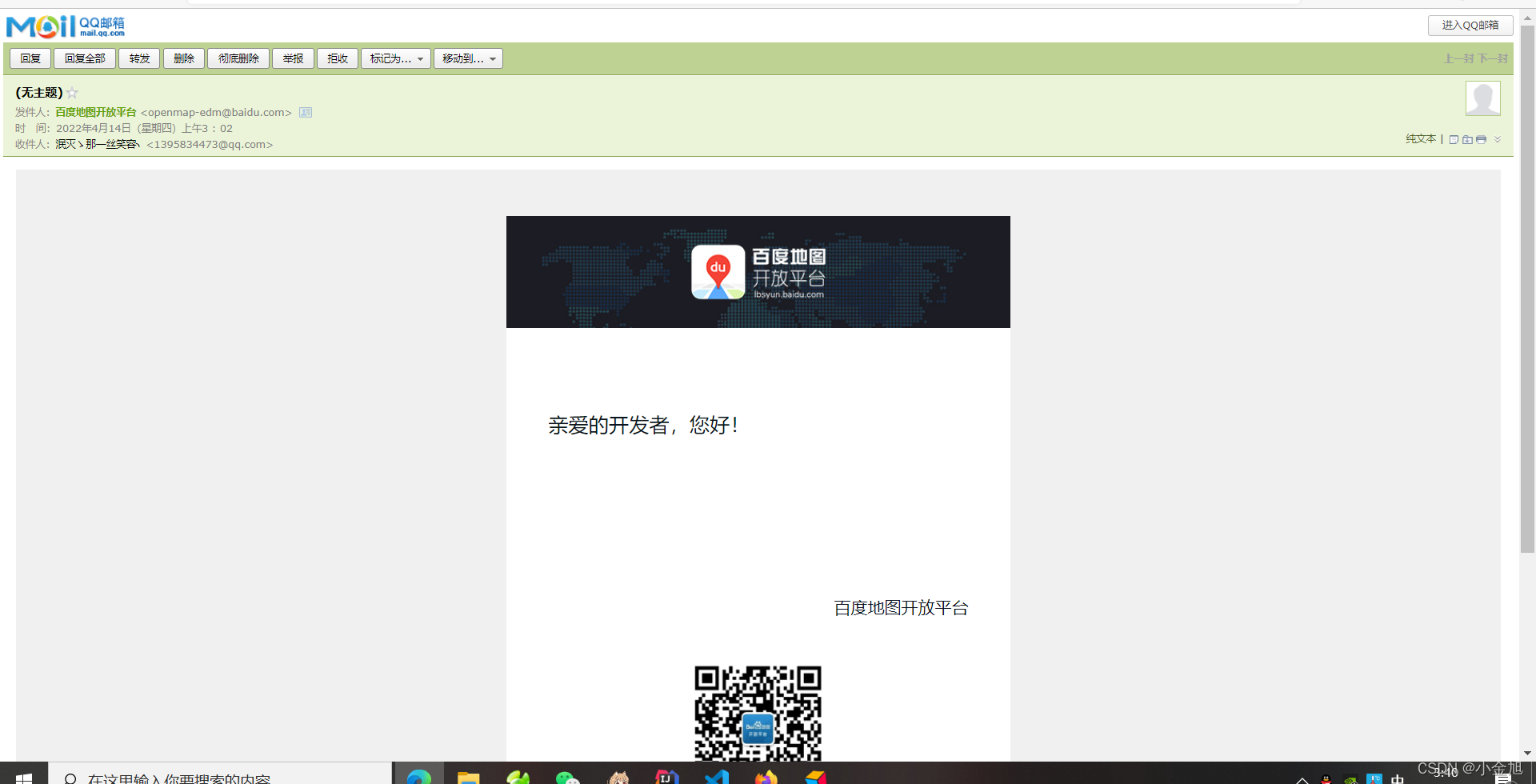Viewport: 1536px width, 784px height.
Task: Open Microsoft Edge from the taskbar
Action: click(x=419, y=776)
